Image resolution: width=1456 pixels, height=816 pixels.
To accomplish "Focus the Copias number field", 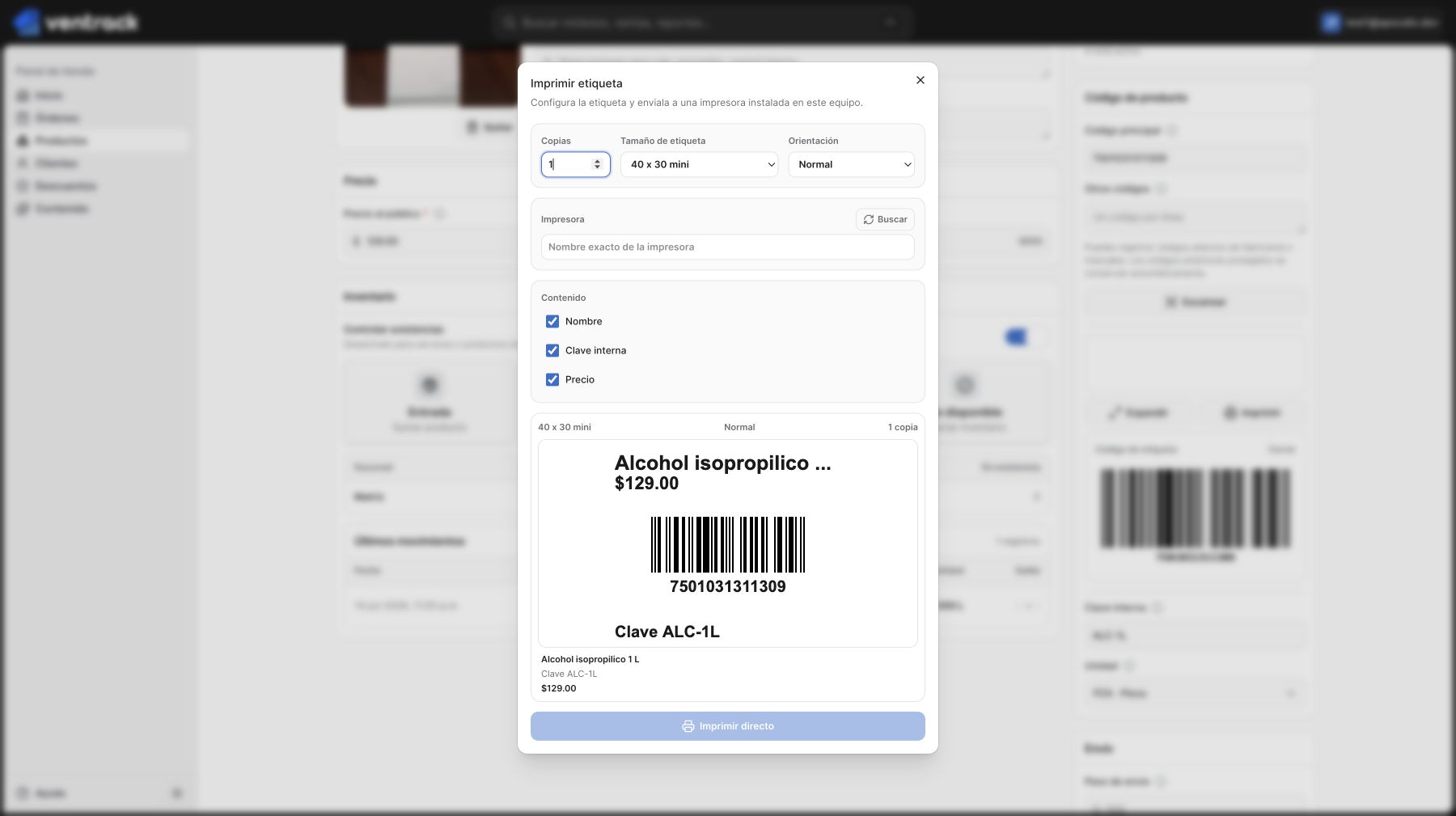I will [x=575, y=164].
